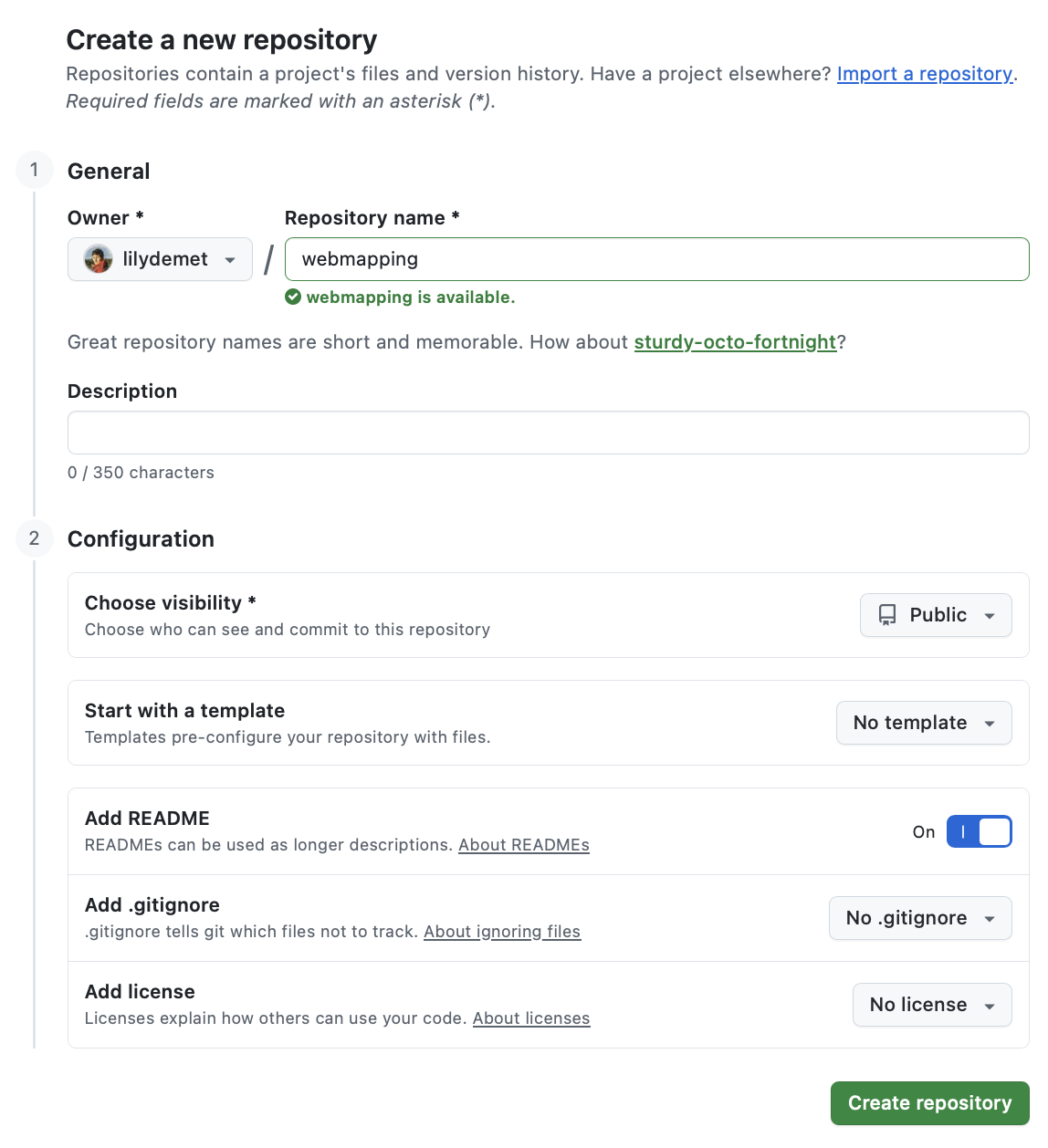Click the green availability checkmark icon
Image resolution: width=1048 pixels, height=1148 pixels.
(293, 297)
